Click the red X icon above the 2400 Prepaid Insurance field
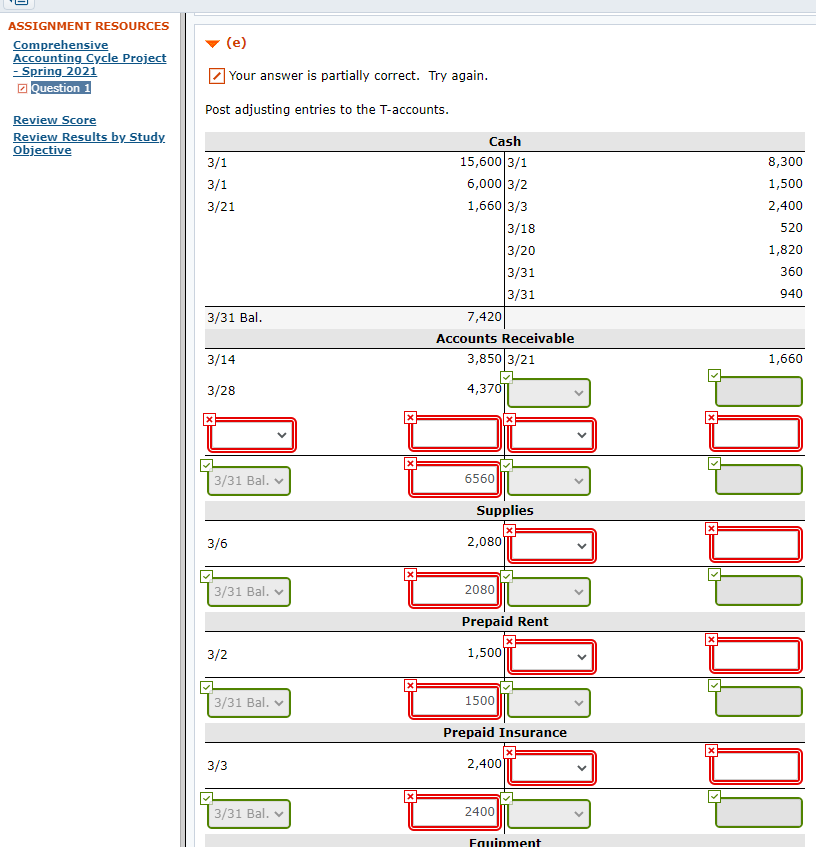Viewport: 816px width, 847px height. [x=410, y=798]
